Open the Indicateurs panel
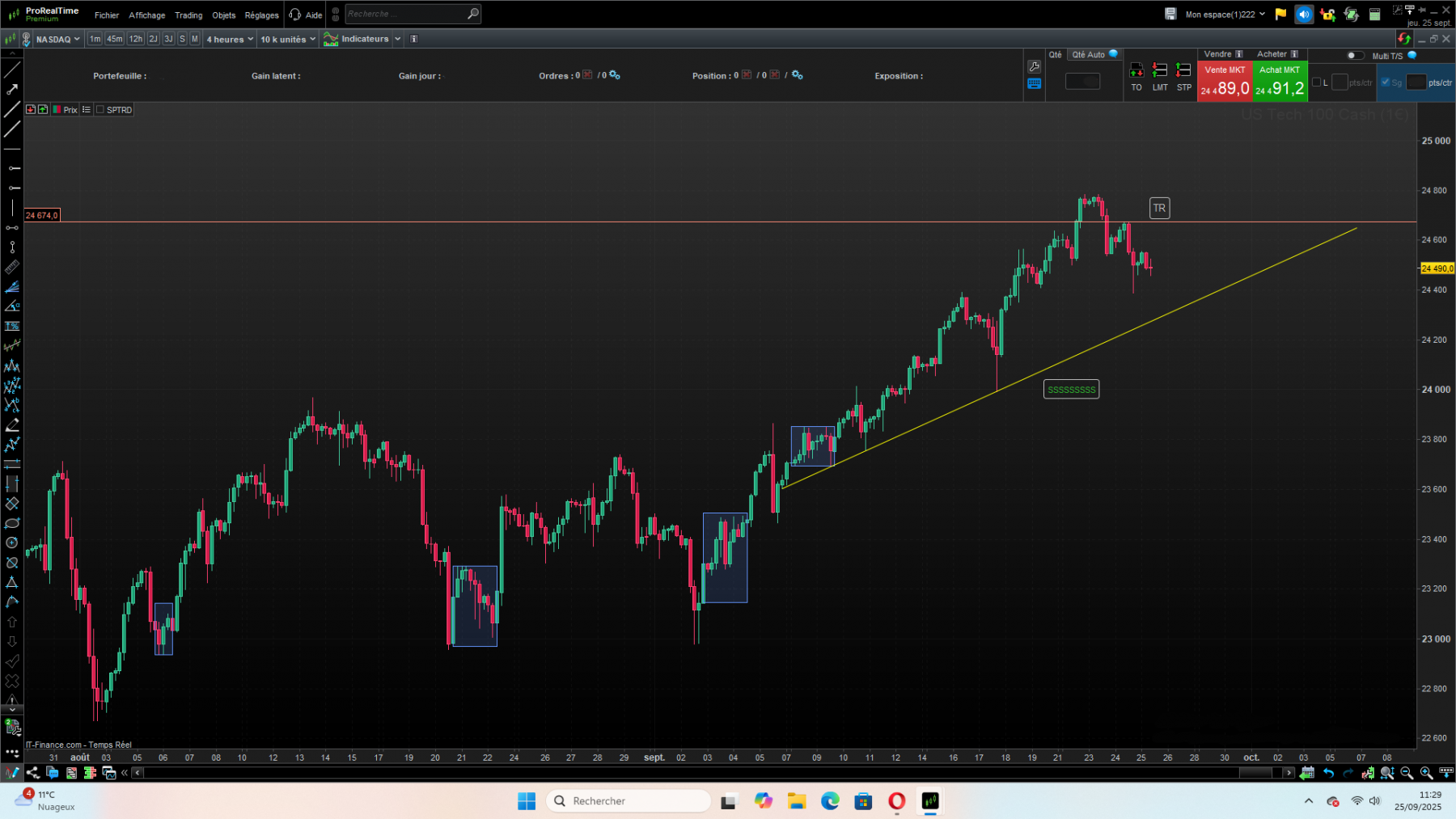This screenshot has height=819, width=1456. coord(357,39)
